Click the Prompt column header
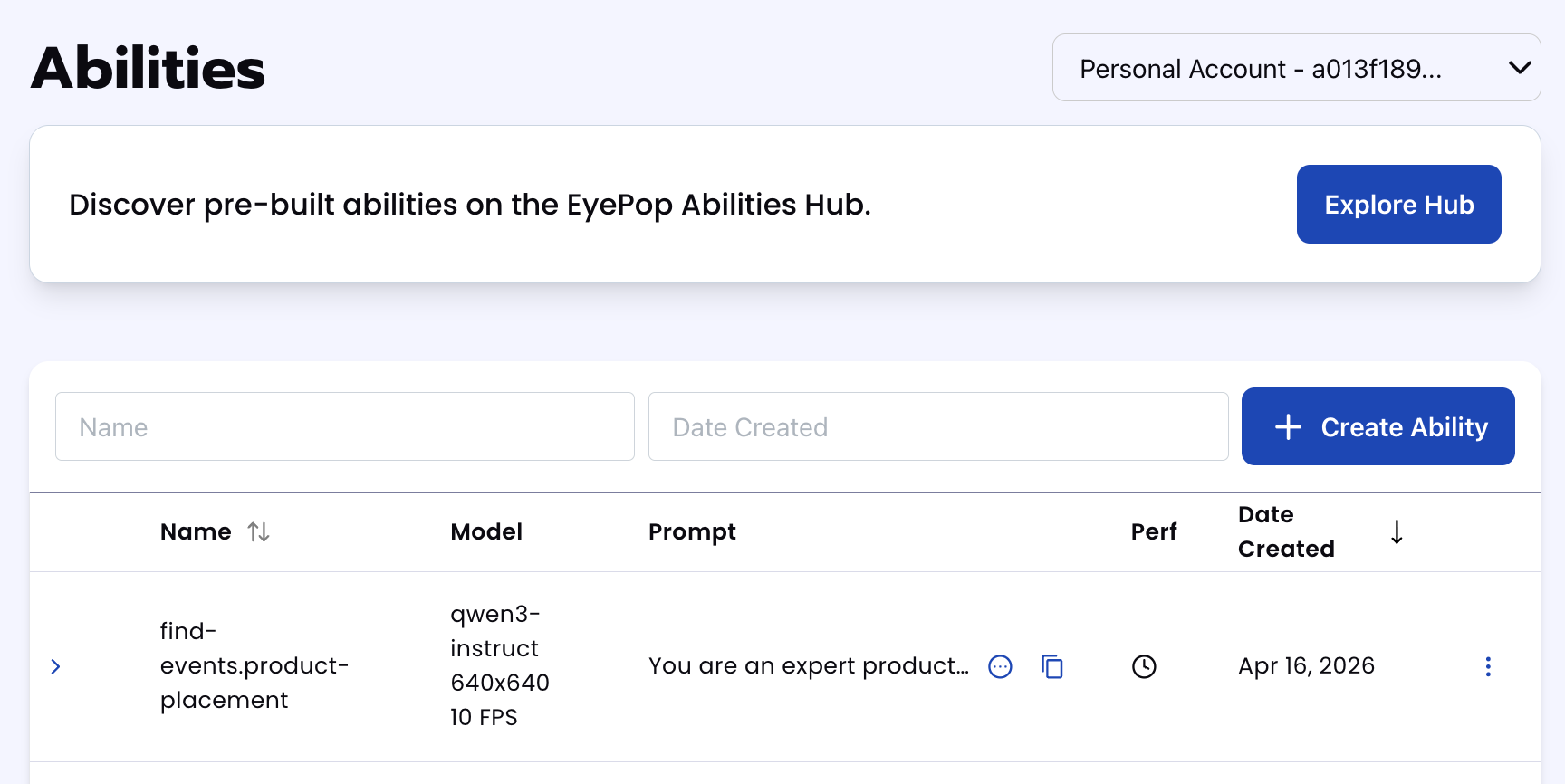The width and height of the screenshot is (1565, 784). (x=692, y=532)
